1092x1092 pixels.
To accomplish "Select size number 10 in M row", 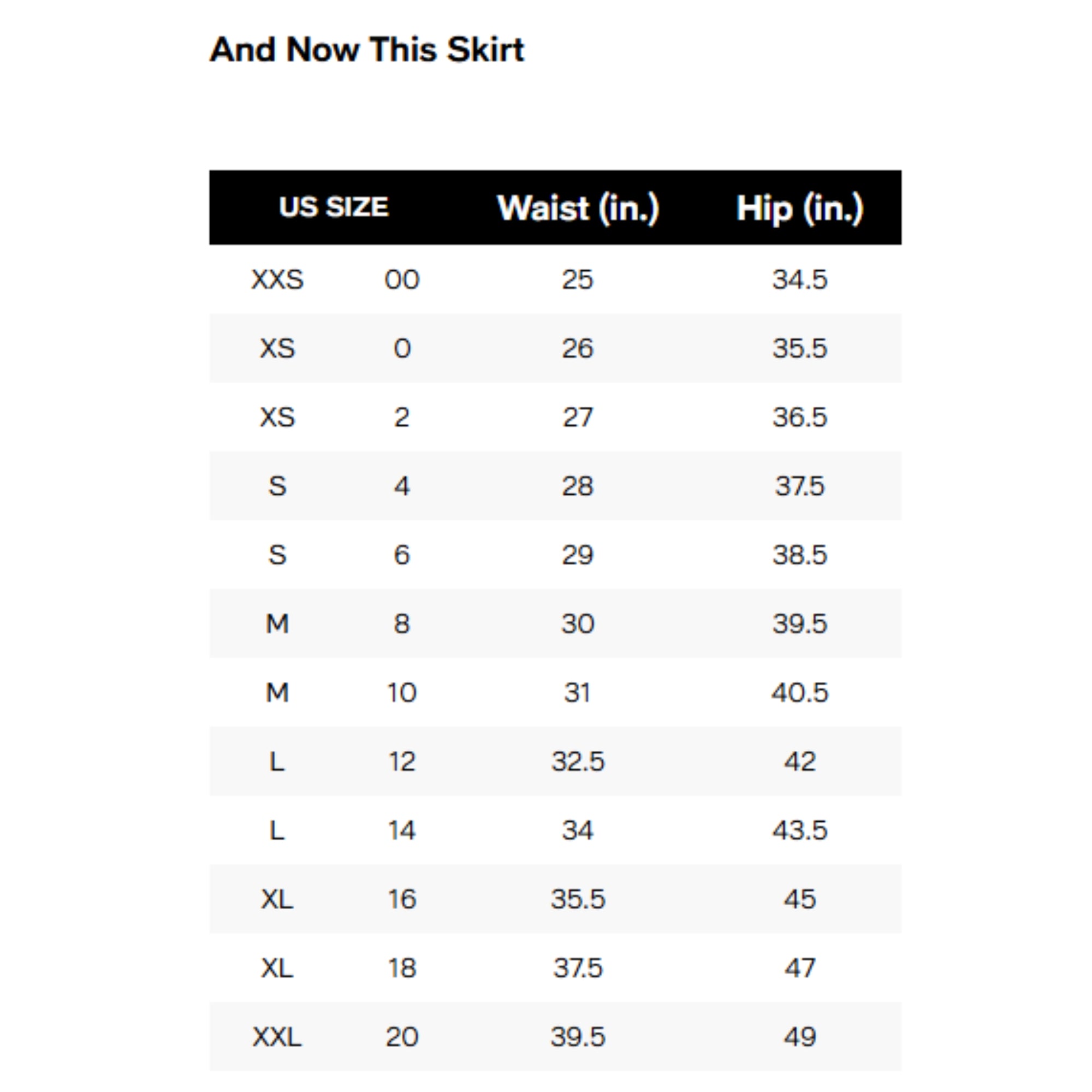I will 402,692.
